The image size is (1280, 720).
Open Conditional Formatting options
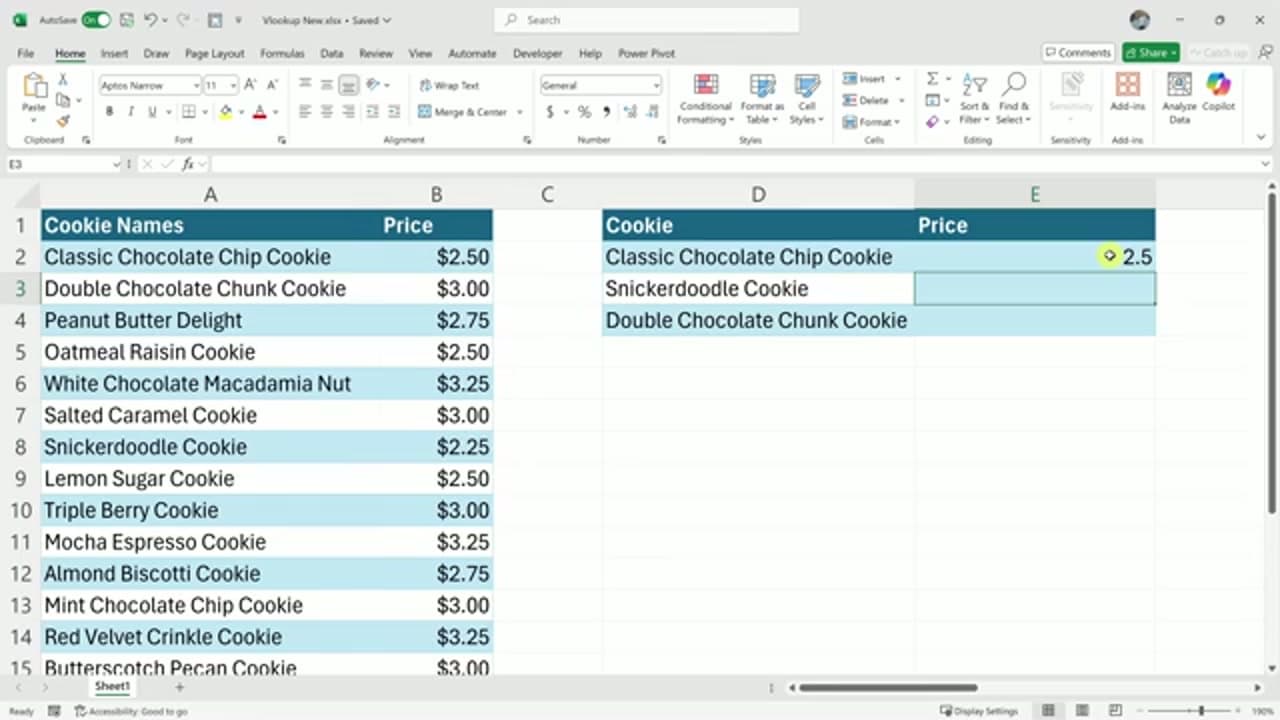point(705,99)
